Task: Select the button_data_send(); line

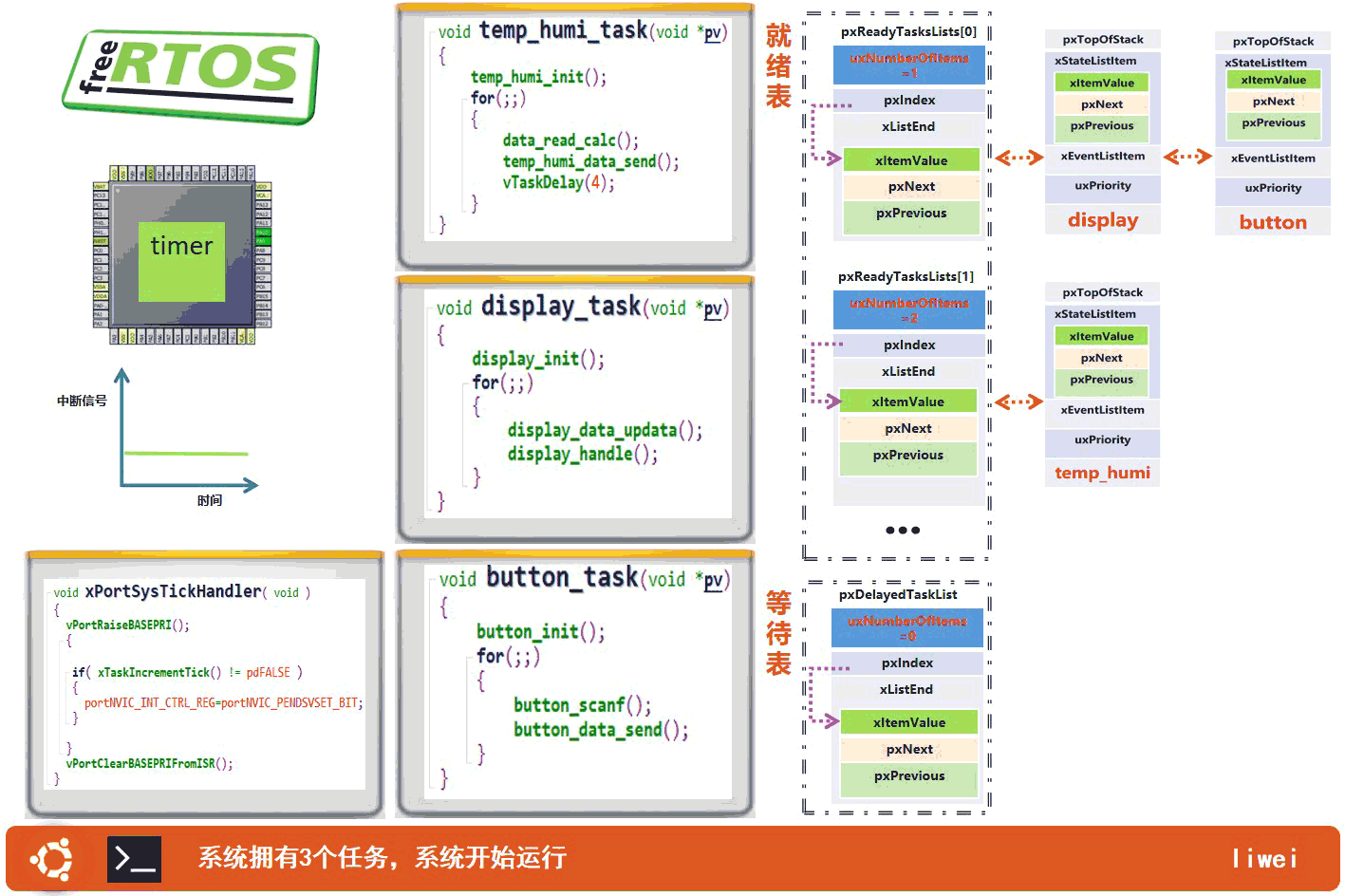Action: [601, 730]
